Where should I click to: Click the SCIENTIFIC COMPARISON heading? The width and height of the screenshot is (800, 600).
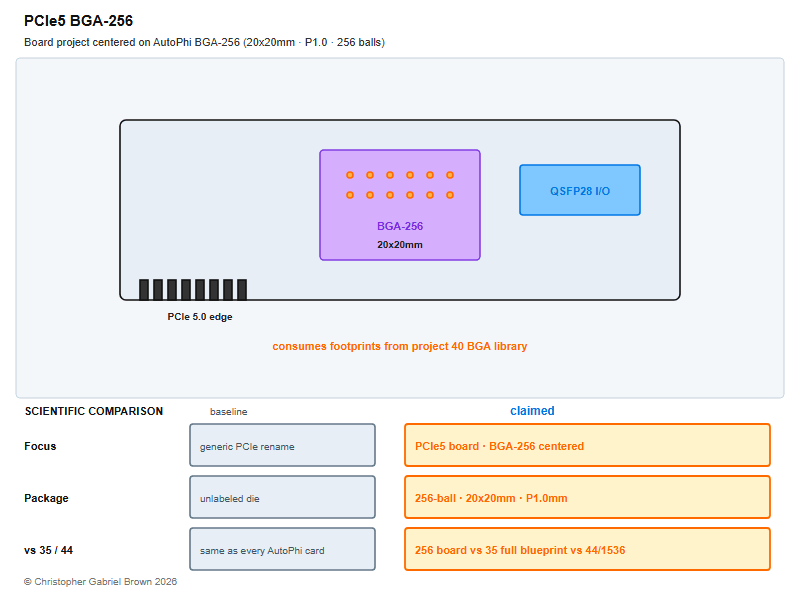[94, 411]
